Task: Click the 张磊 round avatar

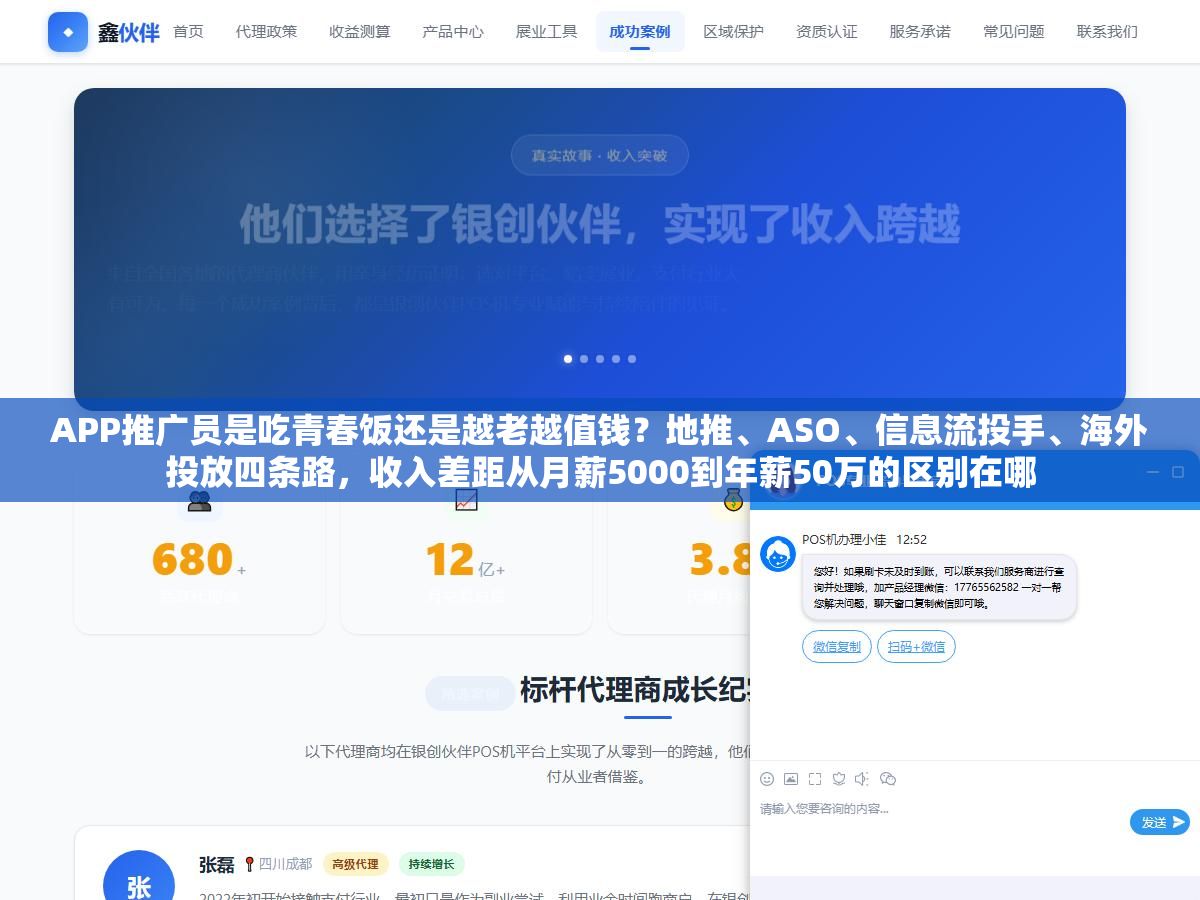Action: point(139,875)
